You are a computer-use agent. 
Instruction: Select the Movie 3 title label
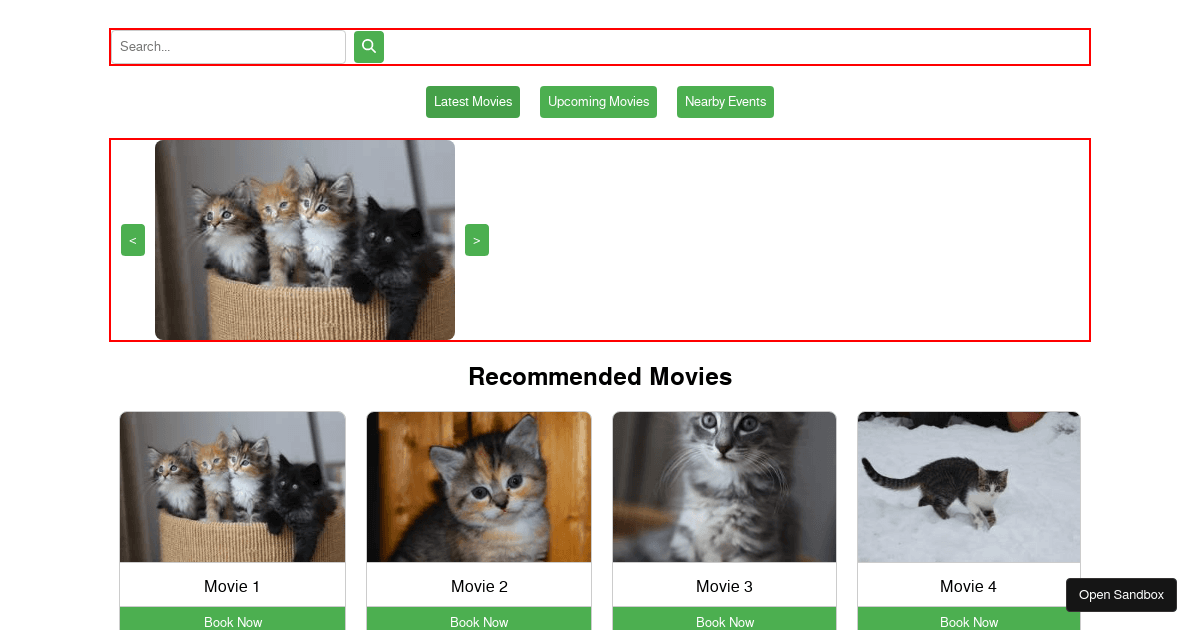point(724,586)
